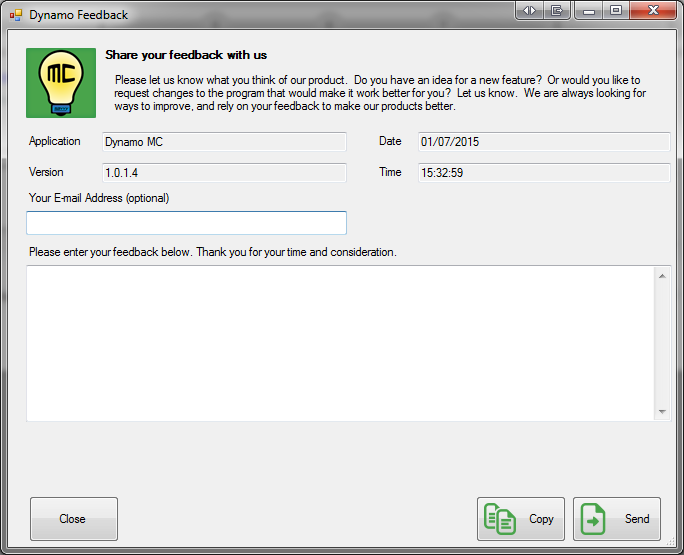Maximize the Dynamo Feedback window
Screen dimensions: 684x555
[616, 10]
